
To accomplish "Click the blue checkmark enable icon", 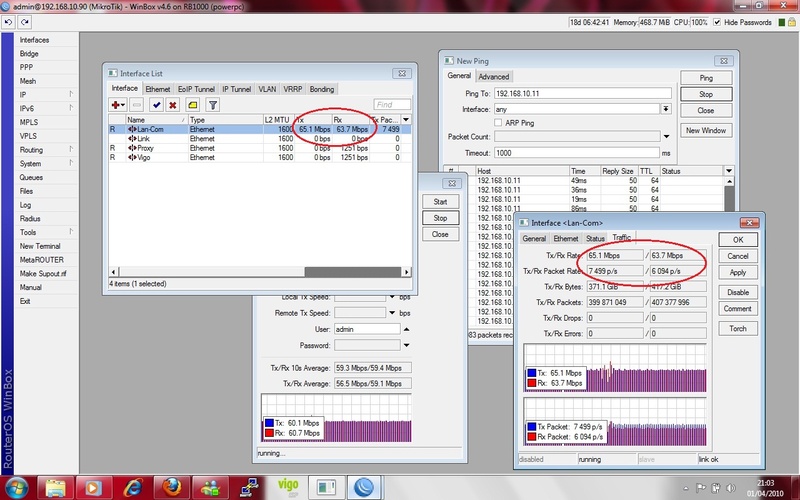I will (156, 104).
